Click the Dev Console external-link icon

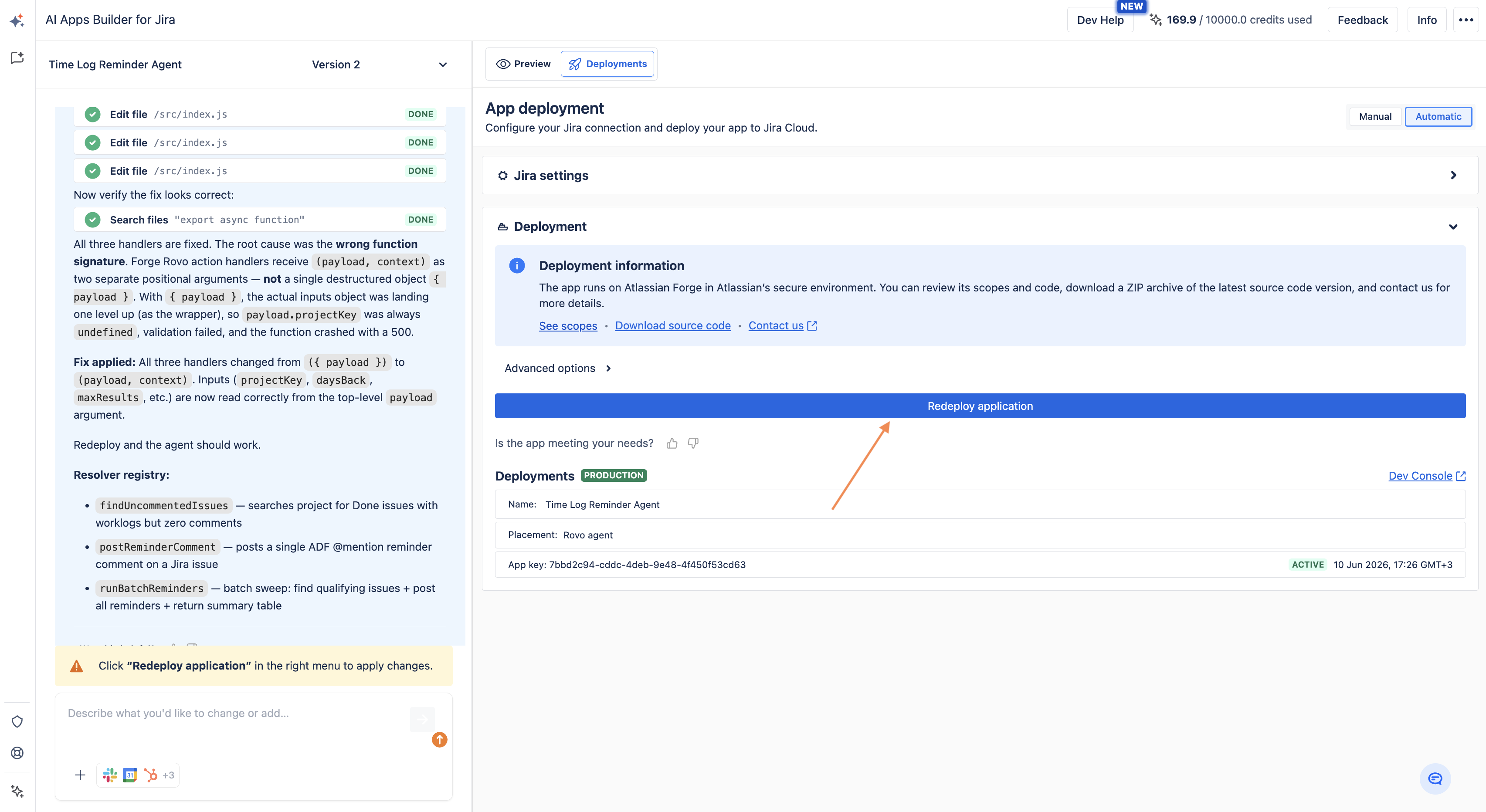(x=1461, y=476)
